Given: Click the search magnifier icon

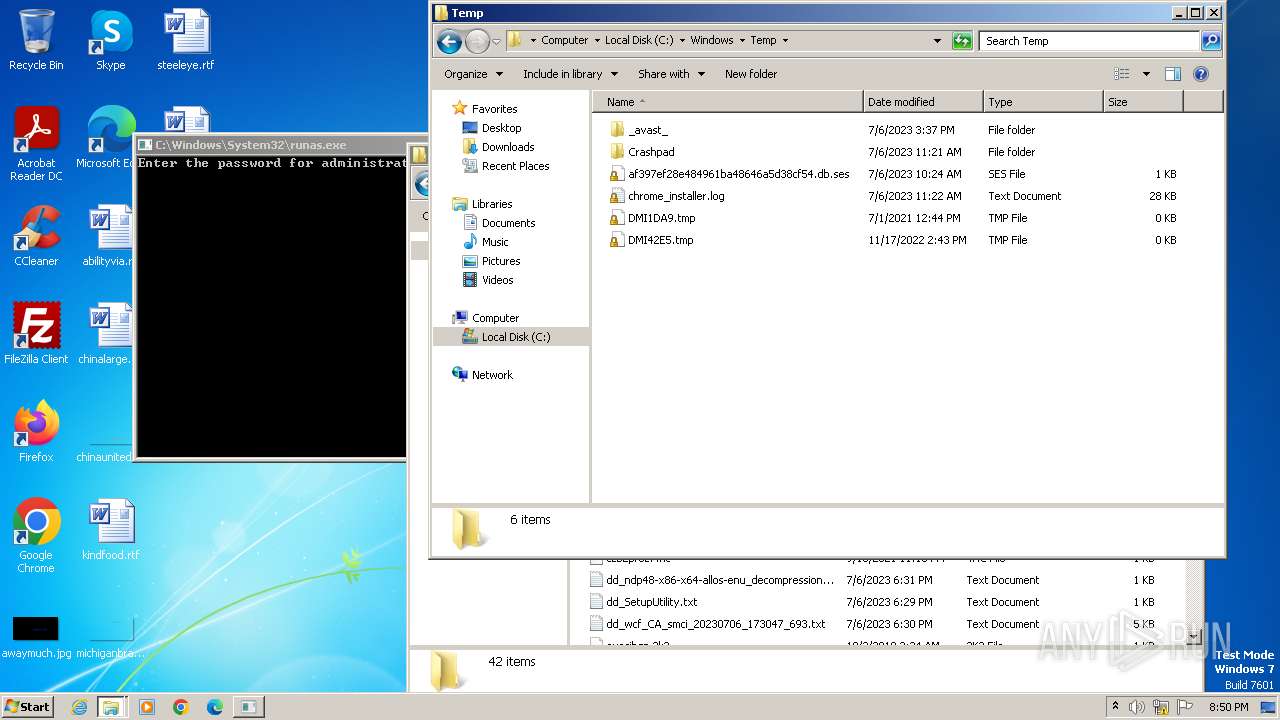Looking at the screenshot, I should point(1211,41).
